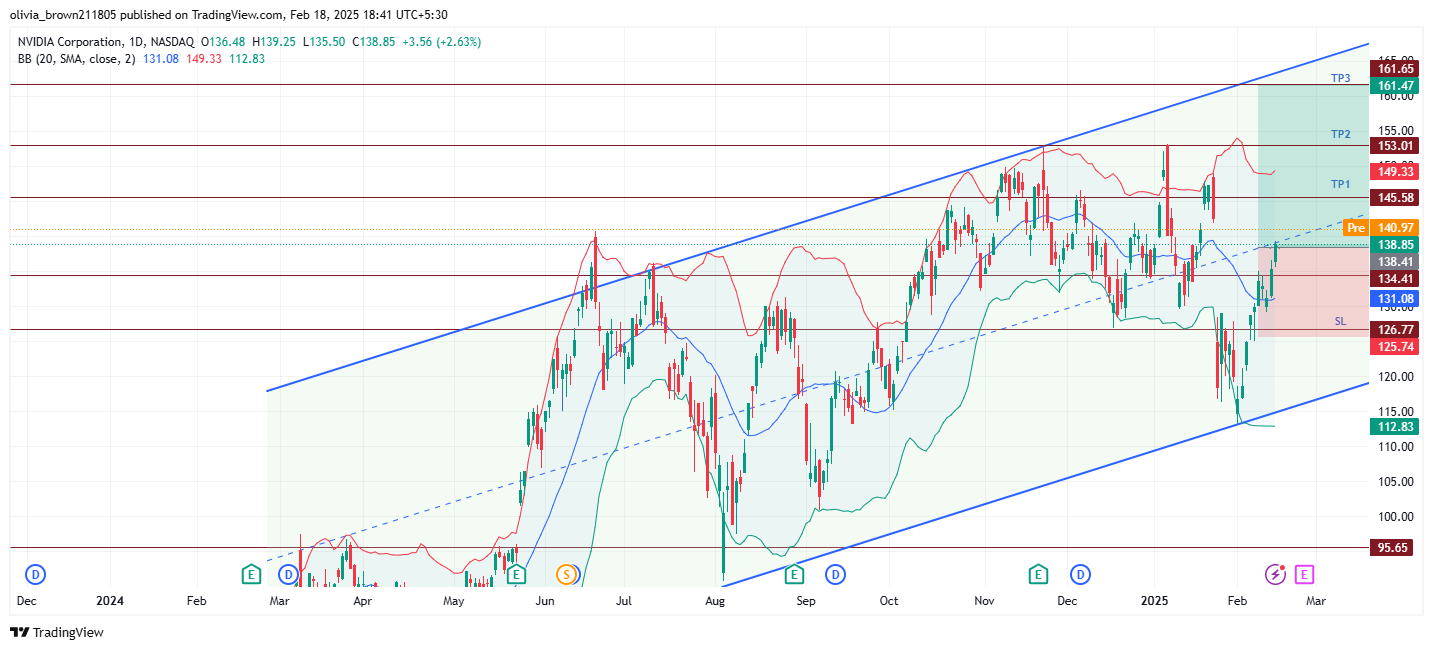The image size is (1433, 650).
Task: Click the green 112.83 lower band tag
Action: click(x=1395, y=426)
